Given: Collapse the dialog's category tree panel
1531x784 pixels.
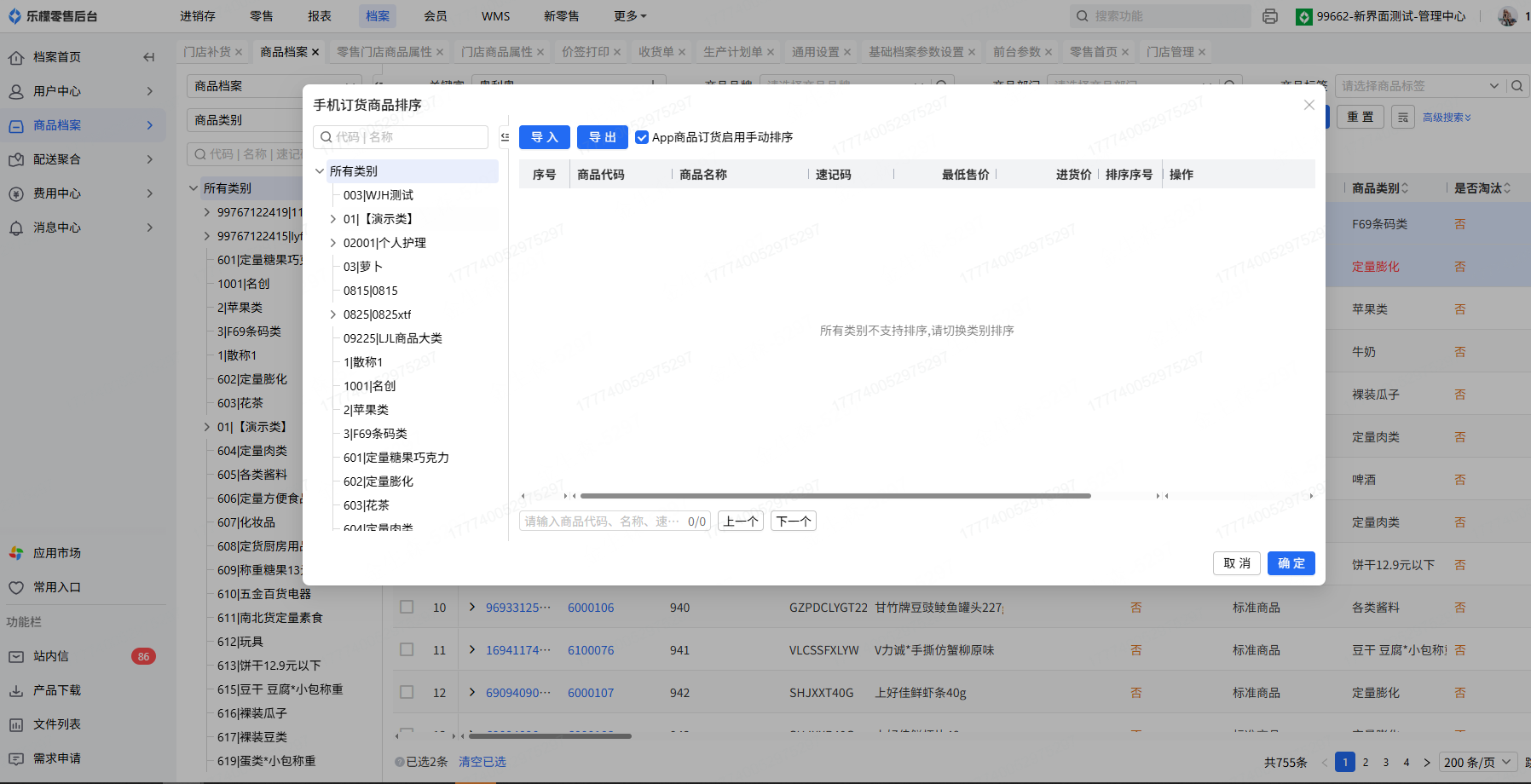Looking at the screenshot, I should coord(505,137).
